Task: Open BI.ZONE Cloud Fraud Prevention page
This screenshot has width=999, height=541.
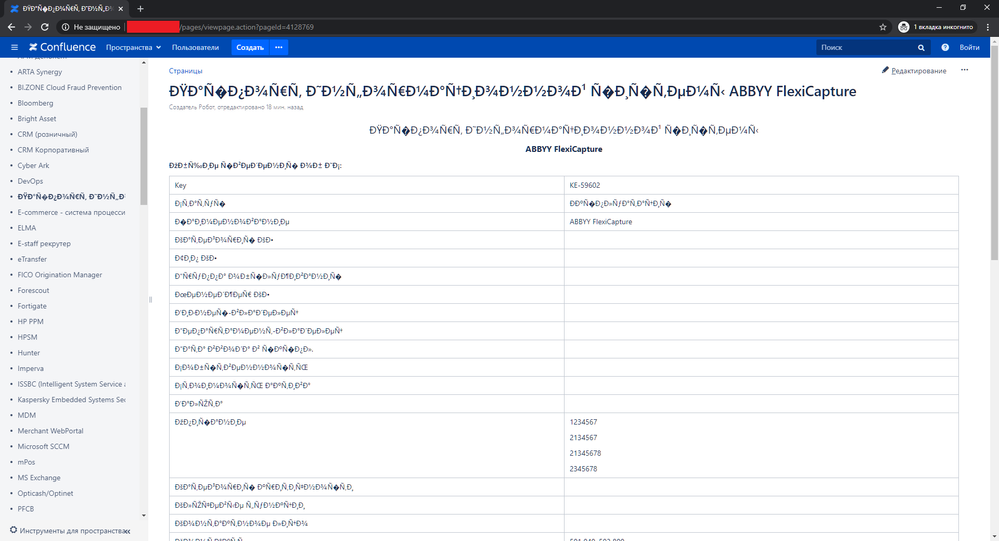Action: [69, 87]
